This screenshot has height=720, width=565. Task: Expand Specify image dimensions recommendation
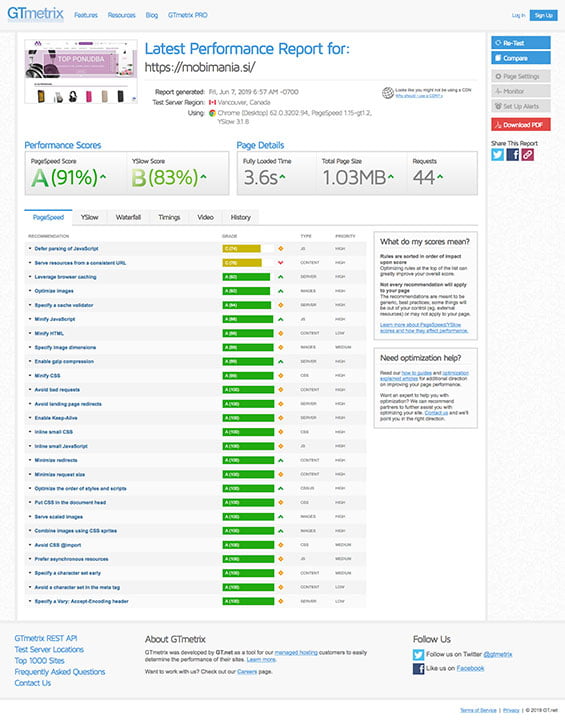pyautogui.click(x=65, y=347)
